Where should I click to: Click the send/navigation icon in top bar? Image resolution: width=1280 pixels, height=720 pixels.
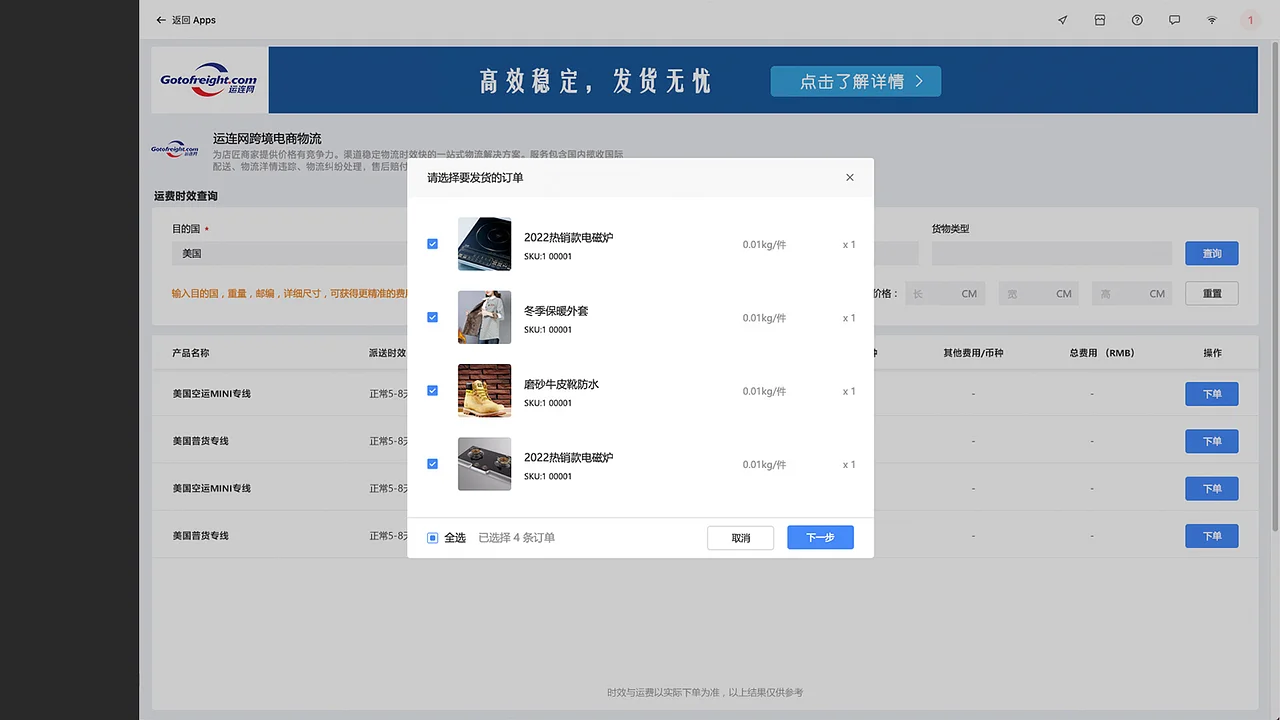[x=1062, y=20]
